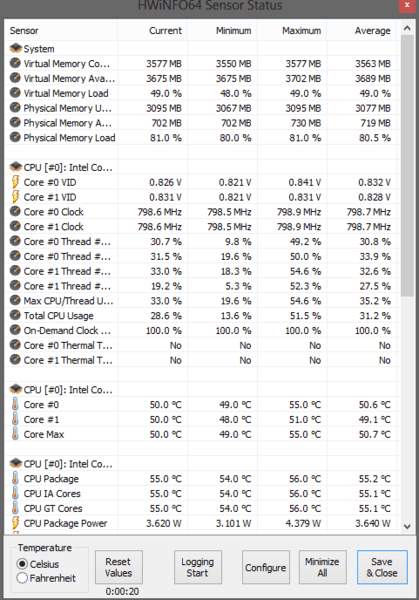Reset Values of all sensors

pos(119,567)
